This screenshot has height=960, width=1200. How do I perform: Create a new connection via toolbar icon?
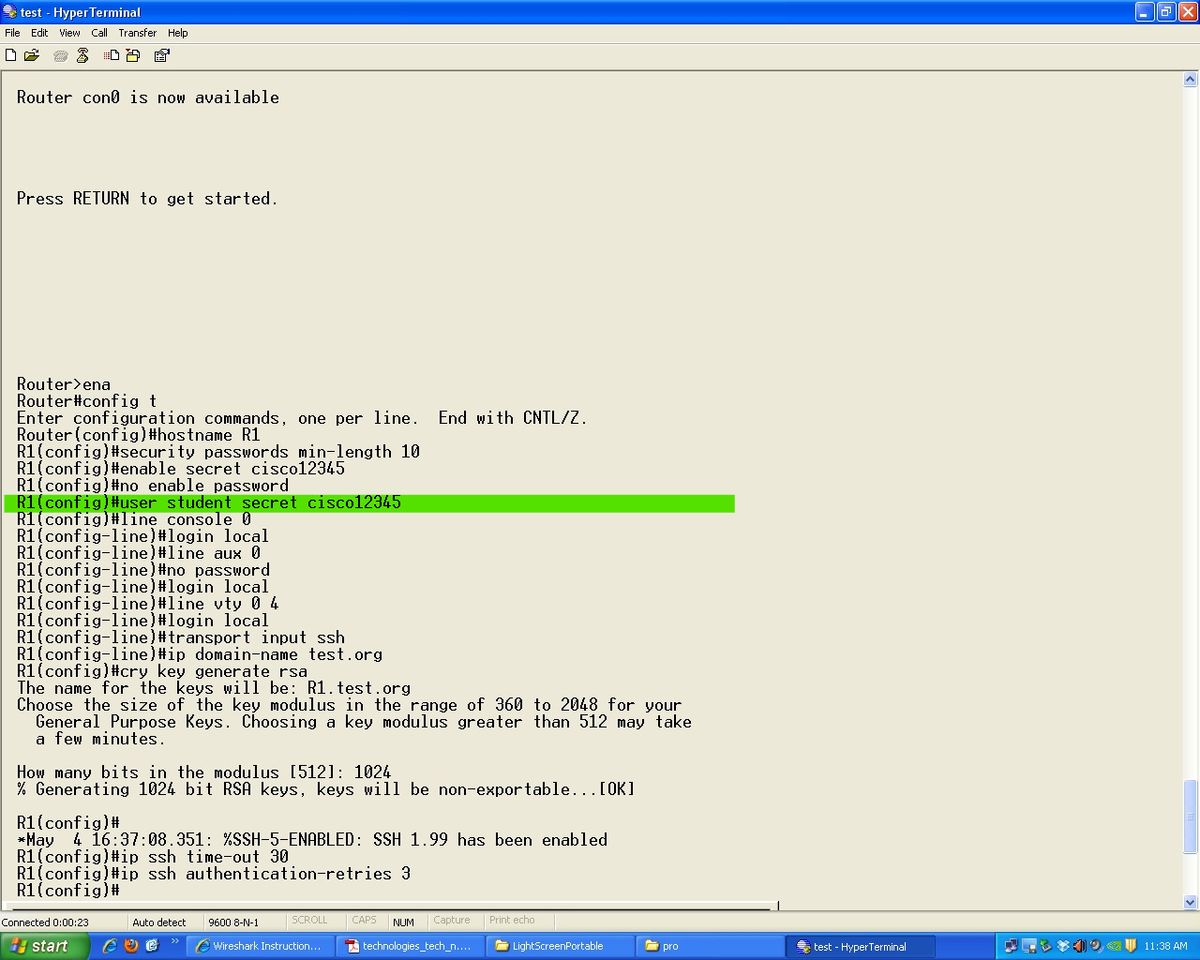pos(11,55)
